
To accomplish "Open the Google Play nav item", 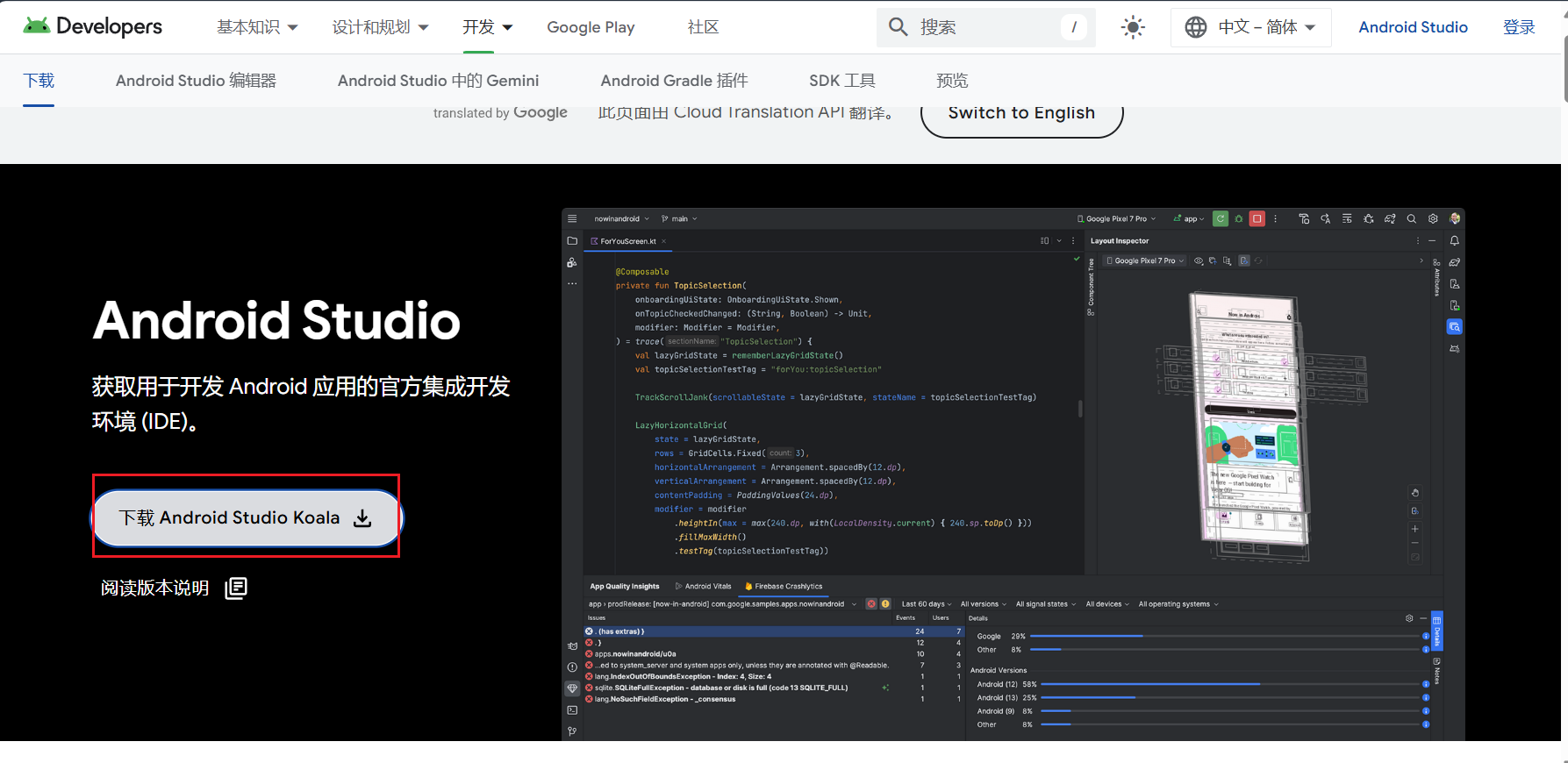I will click(591, 27).
